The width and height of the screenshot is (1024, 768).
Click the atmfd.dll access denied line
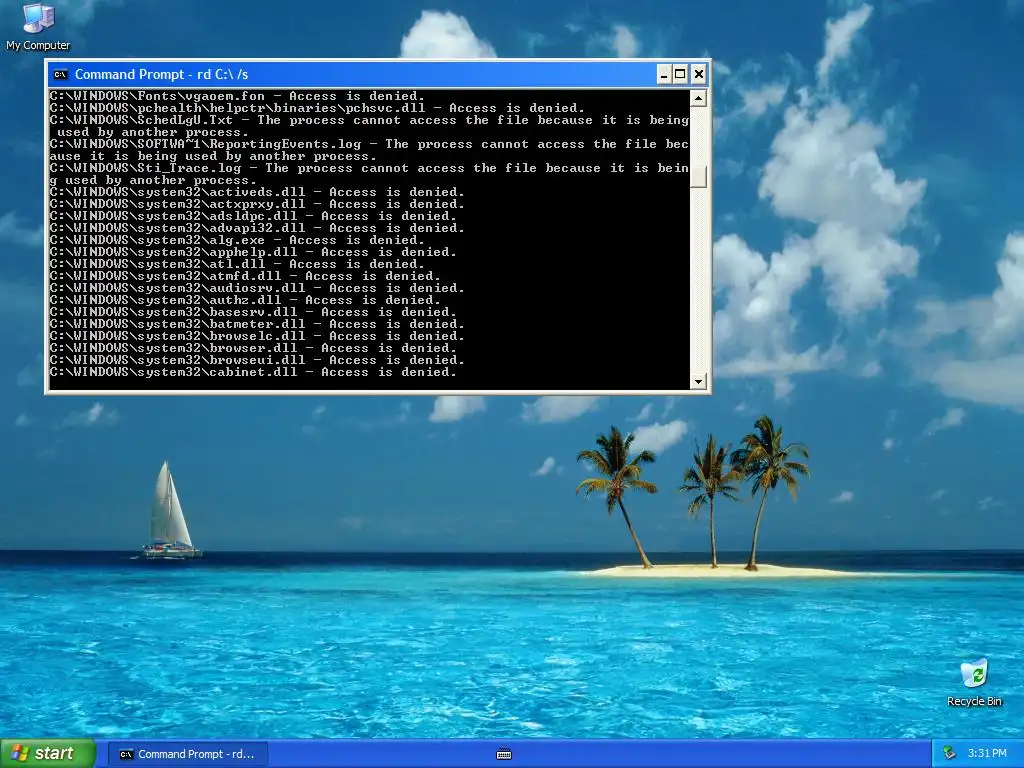click(x=245, y=276)
